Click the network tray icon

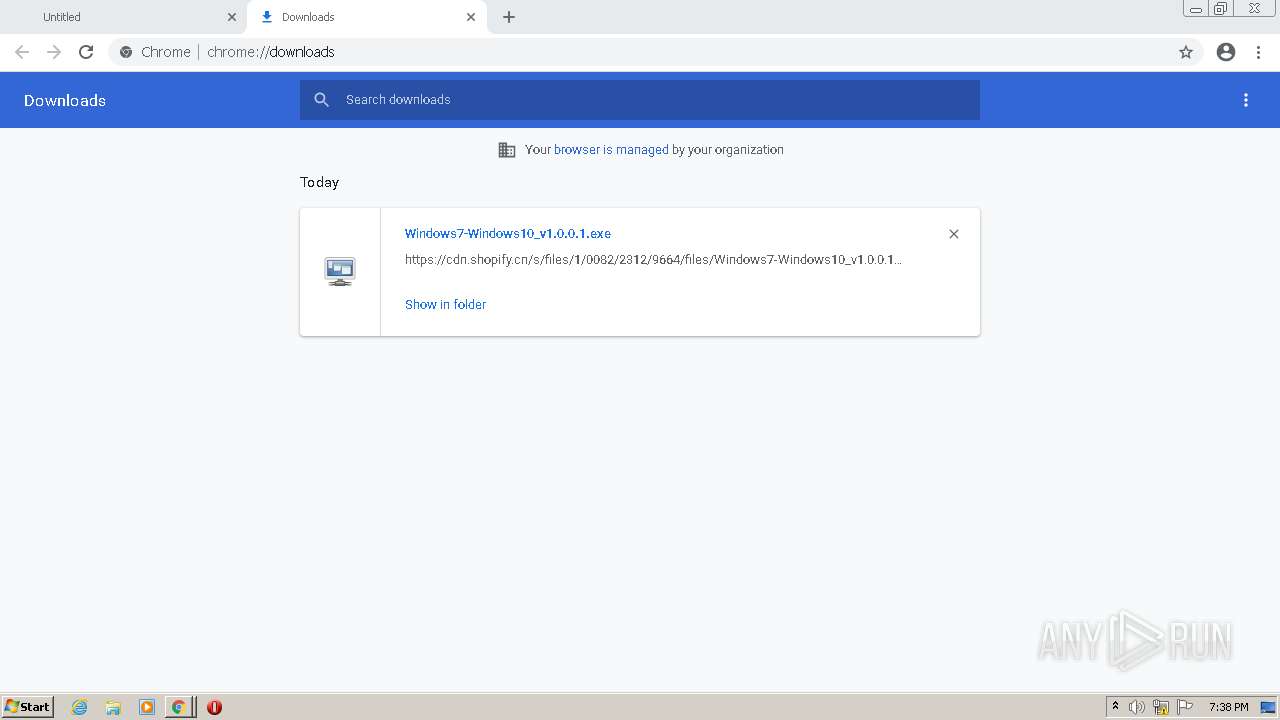[x=1161, y=707]
